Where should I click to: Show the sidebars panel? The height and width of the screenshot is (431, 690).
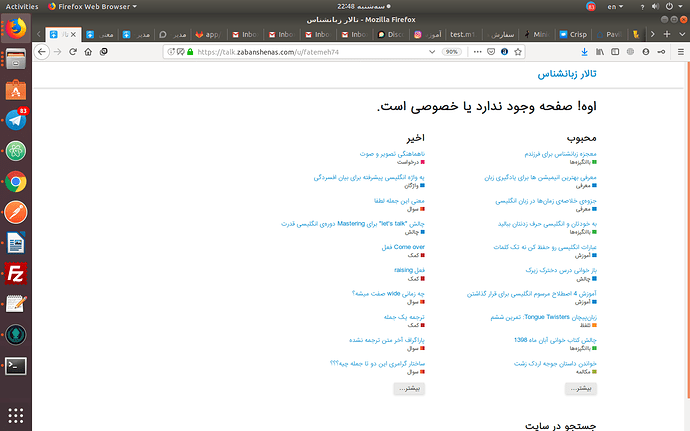click(x=615, y=52)
